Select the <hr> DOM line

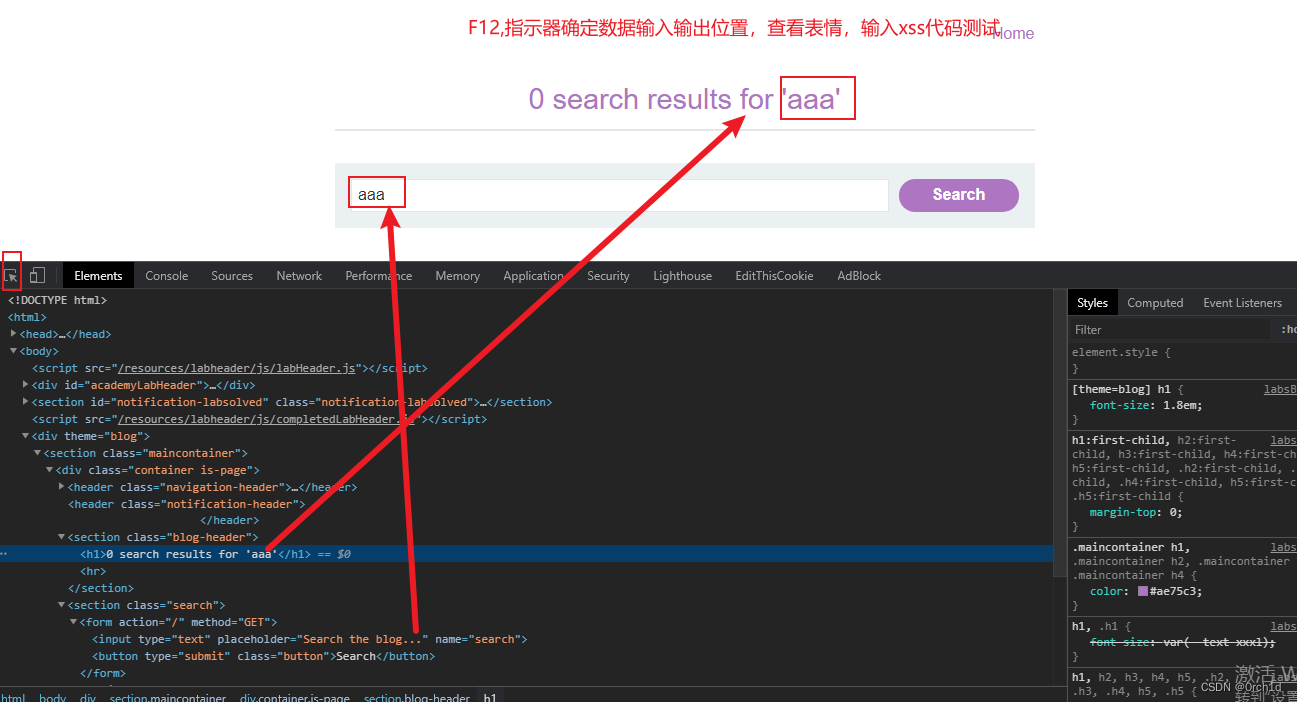tap(92, 571)
